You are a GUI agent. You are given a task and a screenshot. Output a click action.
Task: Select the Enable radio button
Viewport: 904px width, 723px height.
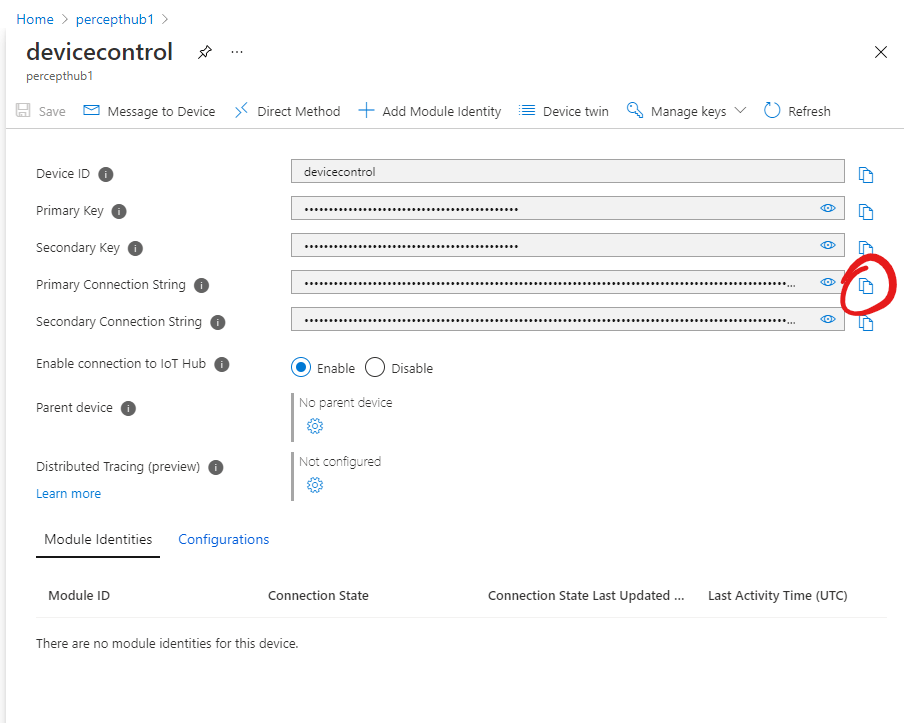coord(301,367)
